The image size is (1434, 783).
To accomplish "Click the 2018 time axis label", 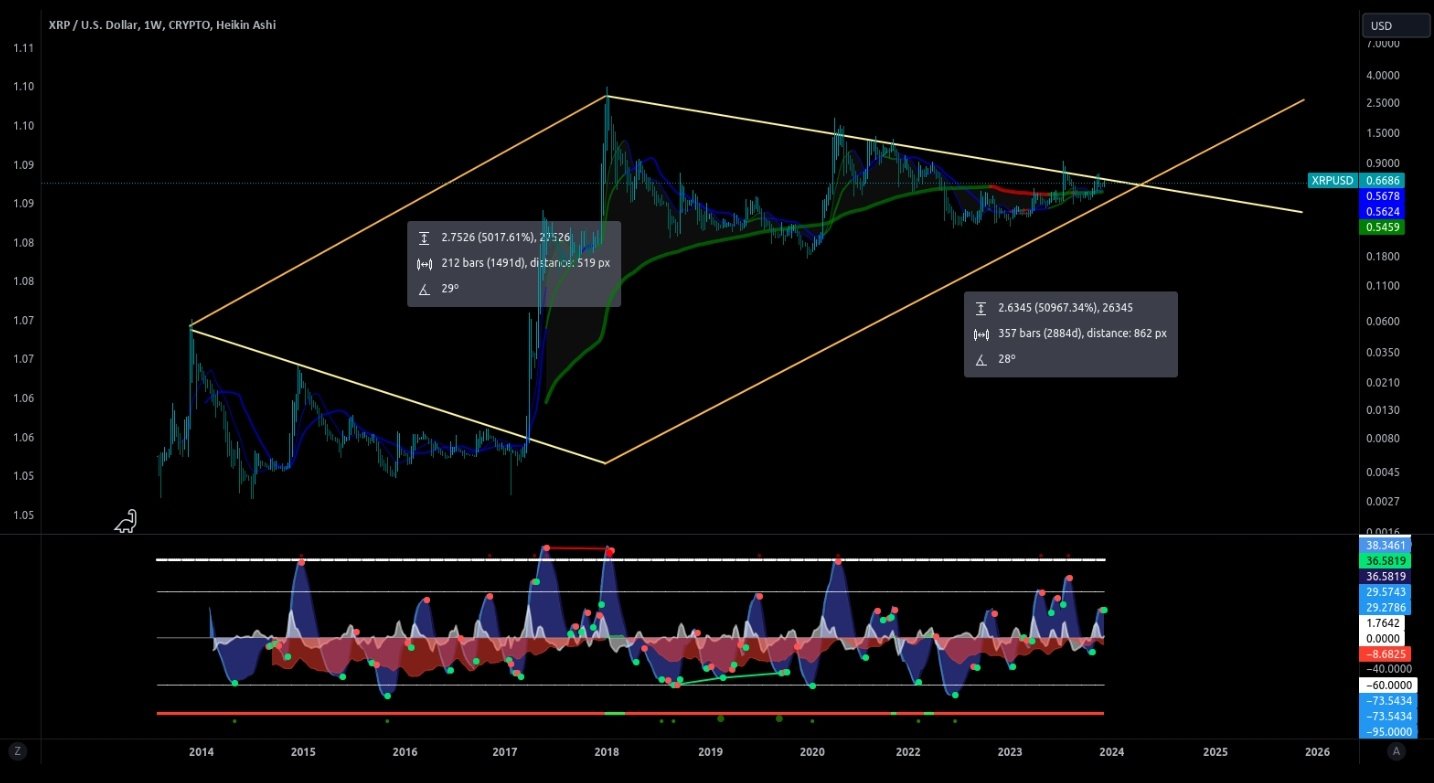I will tap(605, 751).
